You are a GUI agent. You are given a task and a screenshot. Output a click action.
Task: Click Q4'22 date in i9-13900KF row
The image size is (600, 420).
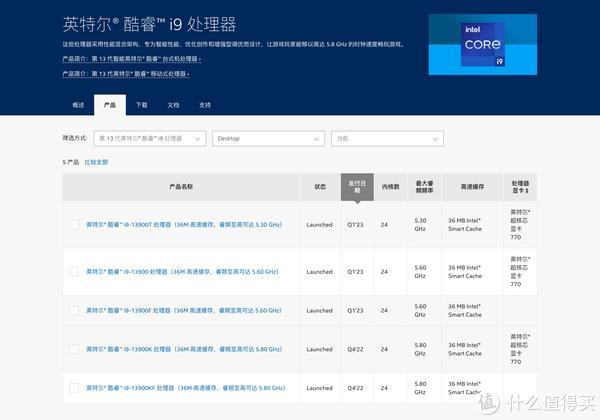point(355,388)
